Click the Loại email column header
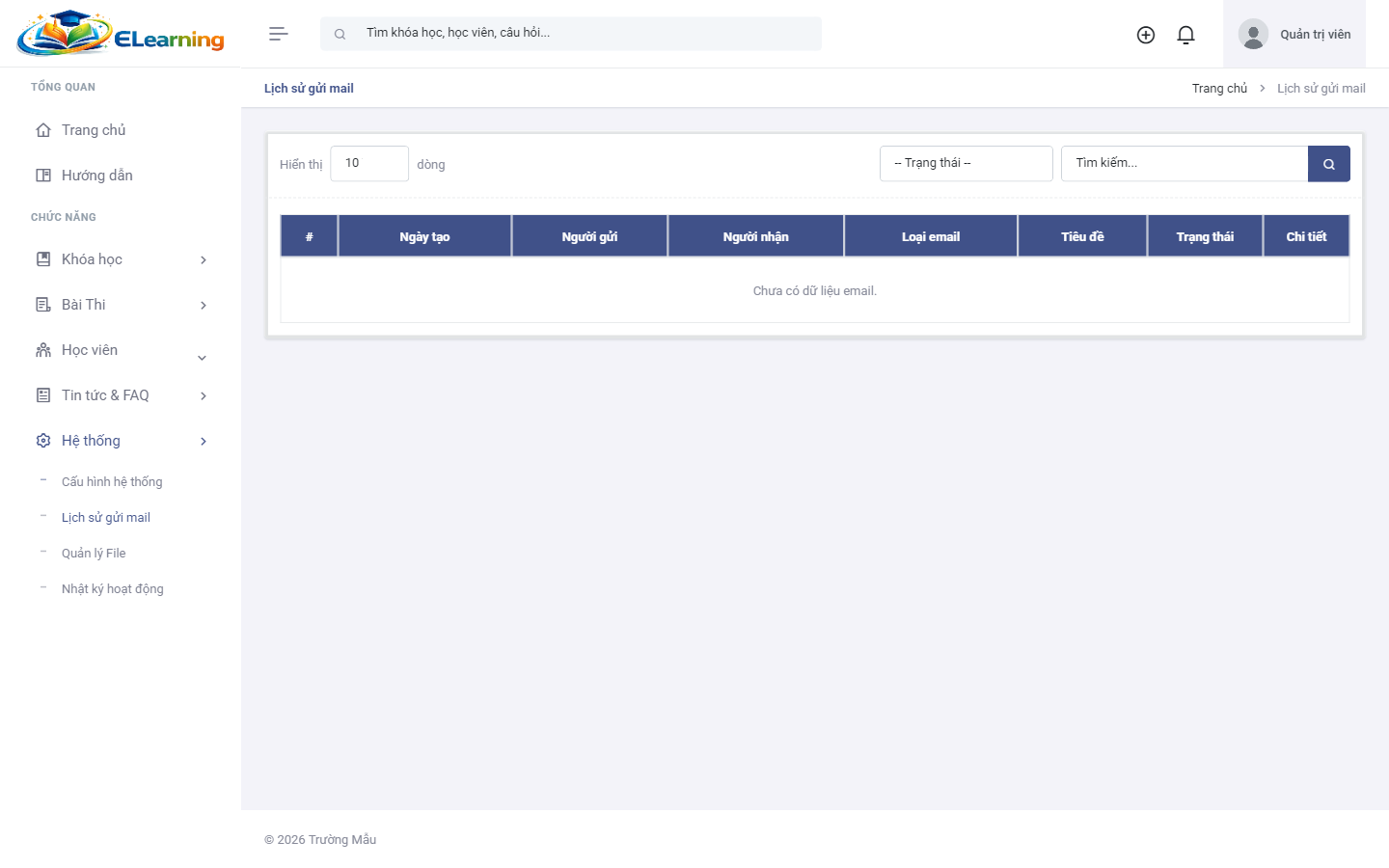The image size is (1389, 868). click(x=931, y=236)
